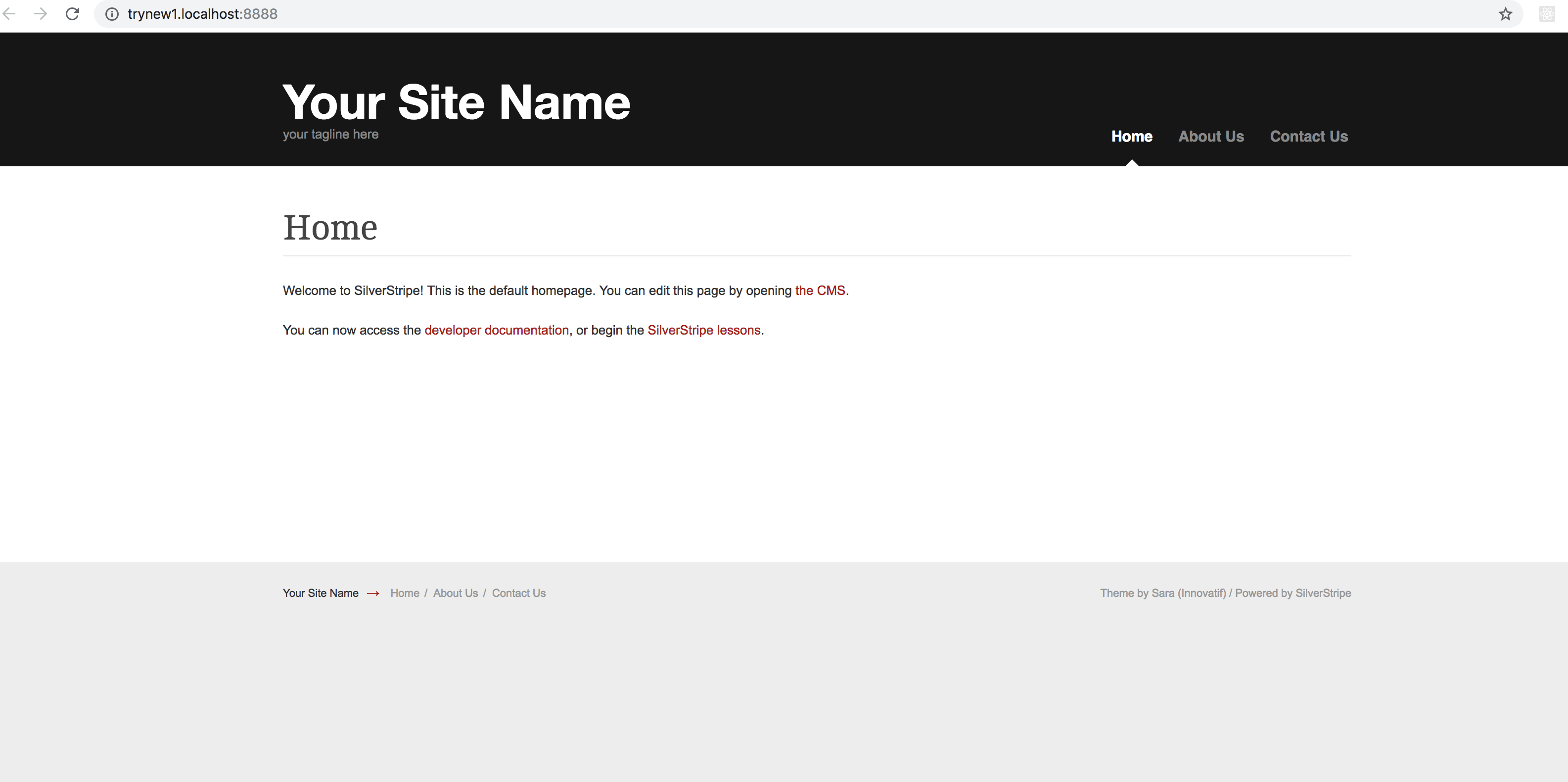Select the Home navigation menu item
Image resolution: width=1568 pixels, height=782 pixels.
(x=1132, y=137)
